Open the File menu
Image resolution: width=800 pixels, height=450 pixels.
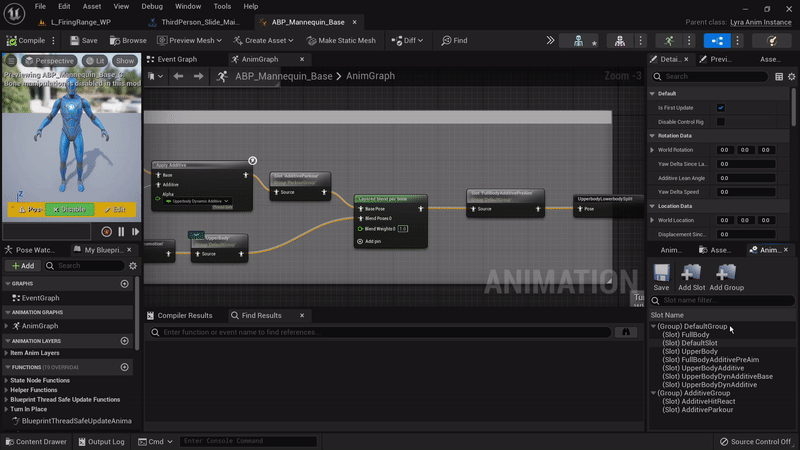pyautogui.click(x=40, y=7)
